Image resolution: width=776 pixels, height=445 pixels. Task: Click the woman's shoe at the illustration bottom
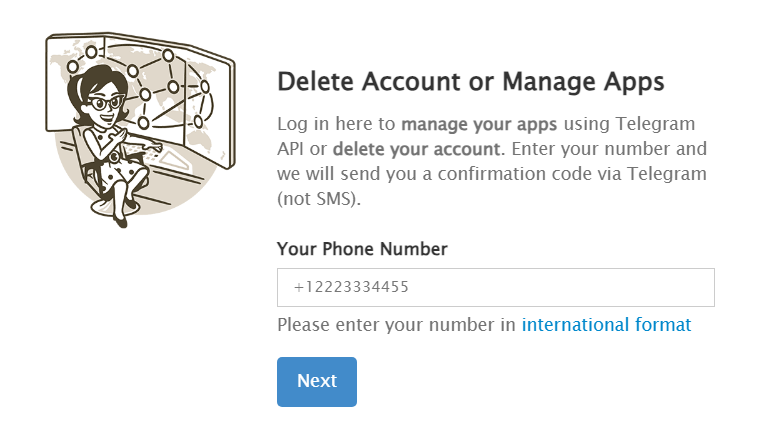tap(120, 220)
